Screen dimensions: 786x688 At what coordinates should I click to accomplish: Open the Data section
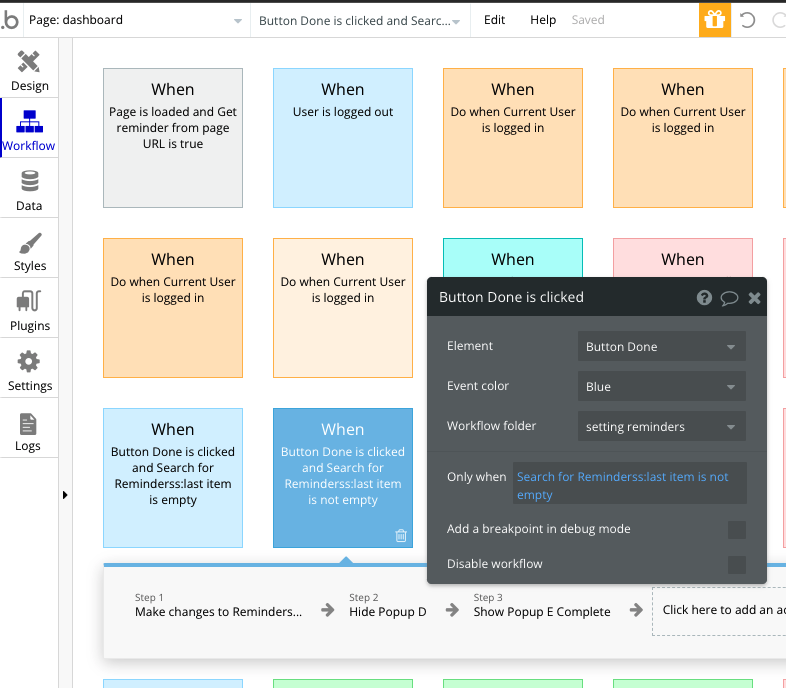pos(29,190)
